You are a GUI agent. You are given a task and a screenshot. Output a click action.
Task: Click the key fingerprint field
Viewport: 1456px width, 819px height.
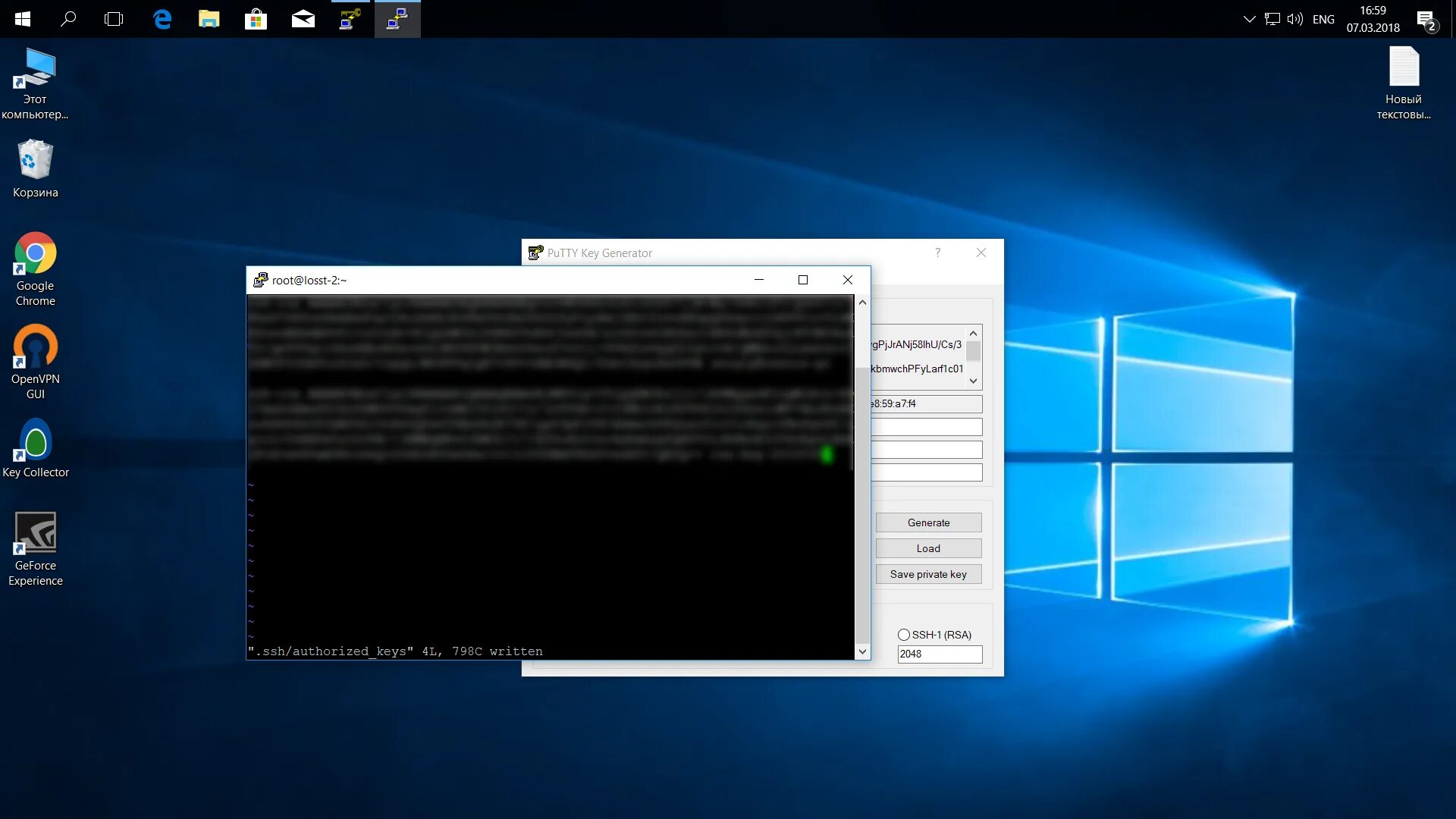click(927, 403)
